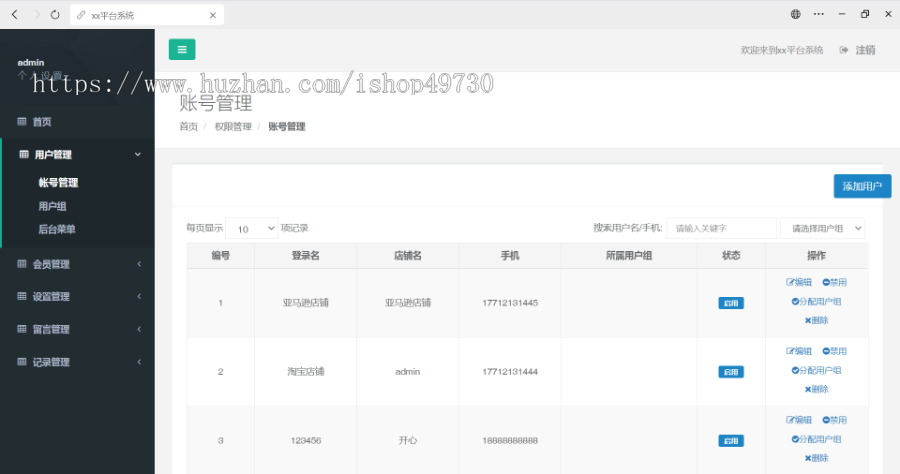The height and width of the screenshot is (474, 900).
Task: Collapse the 用户管理 sidebar section
Action: click(78, 154)
